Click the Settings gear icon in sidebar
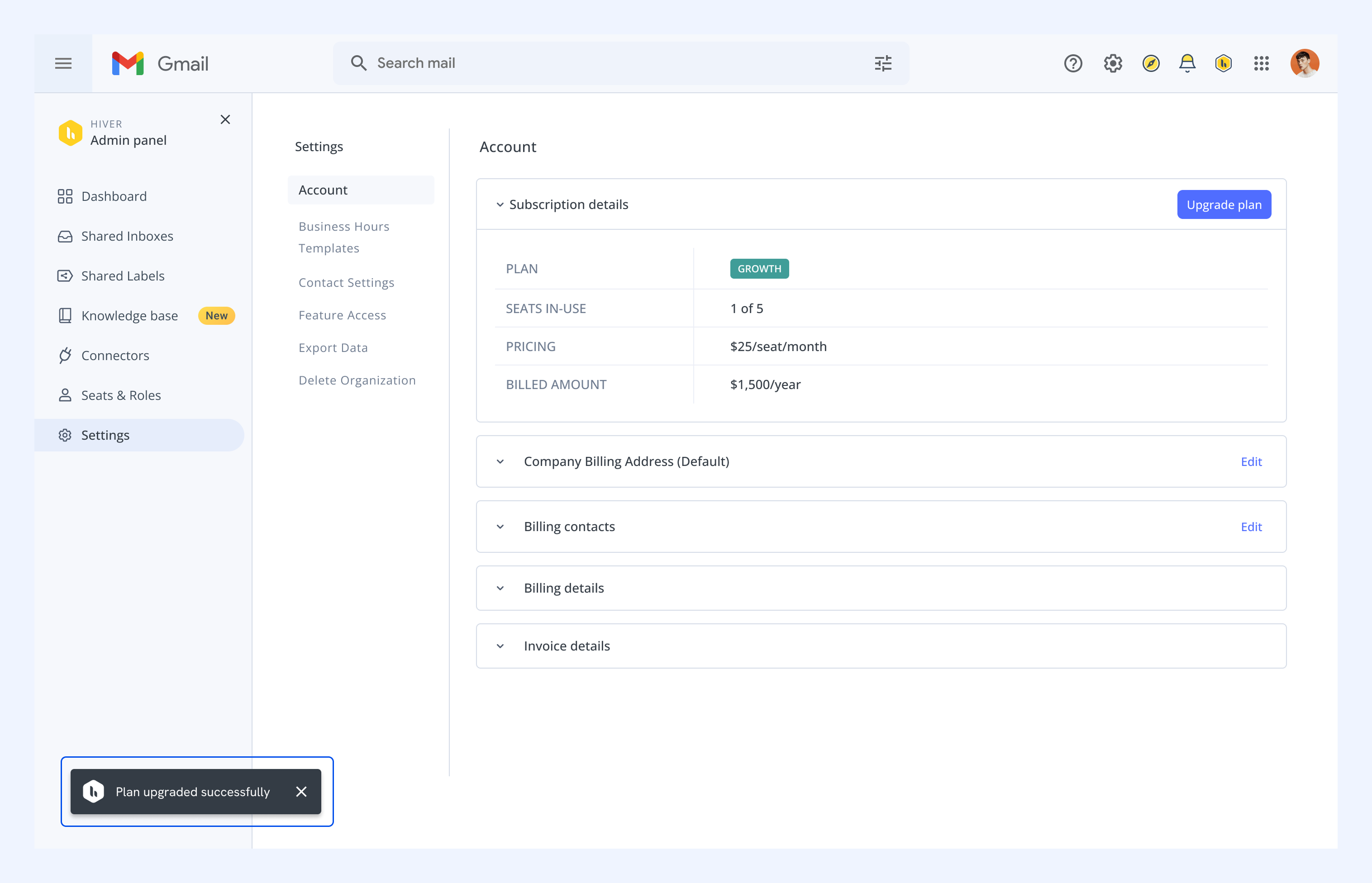Image resolution: width=1372 pixels, height=883 pixels. tap(65, 435)
